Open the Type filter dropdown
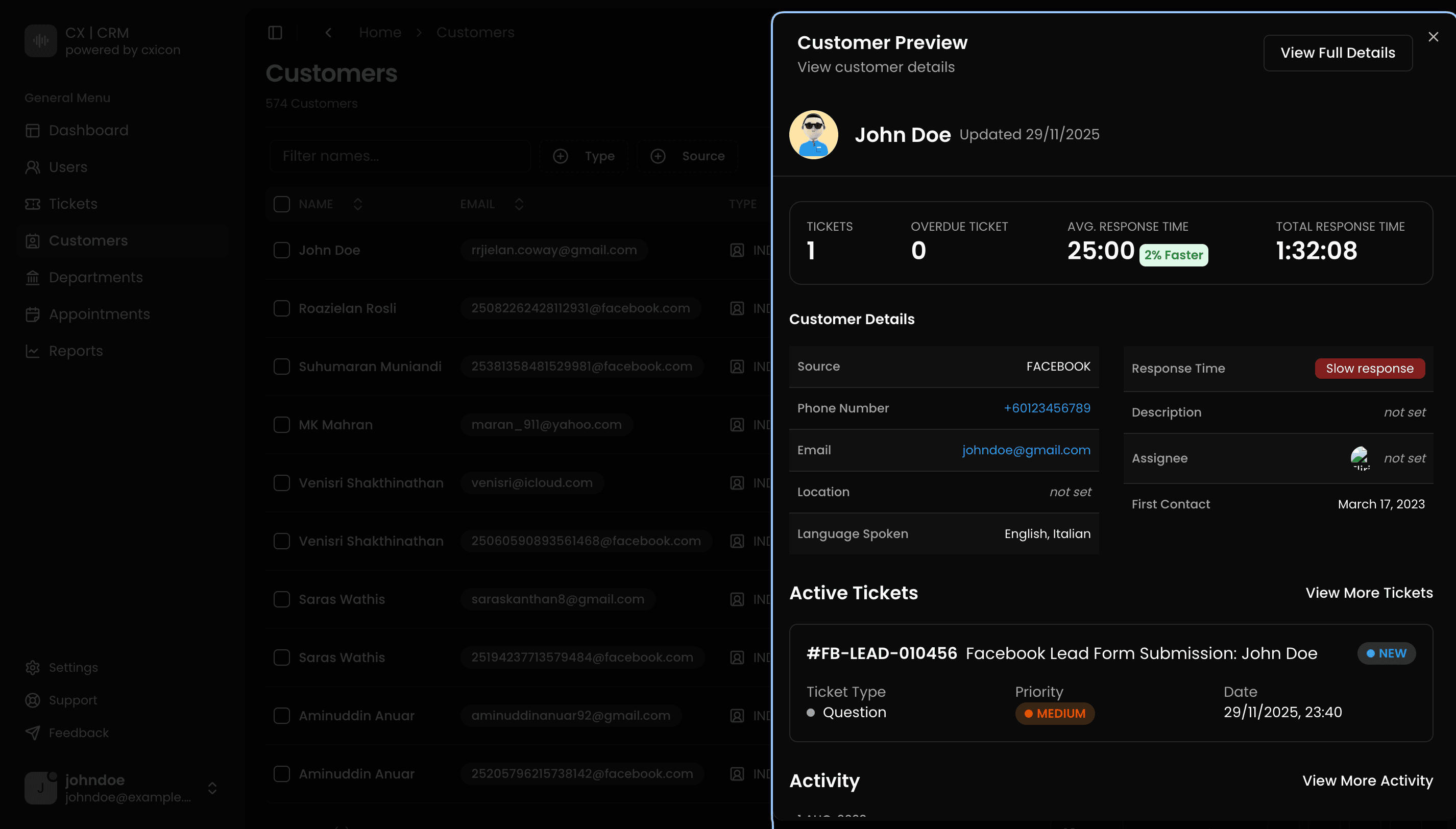 pos(584,156)
